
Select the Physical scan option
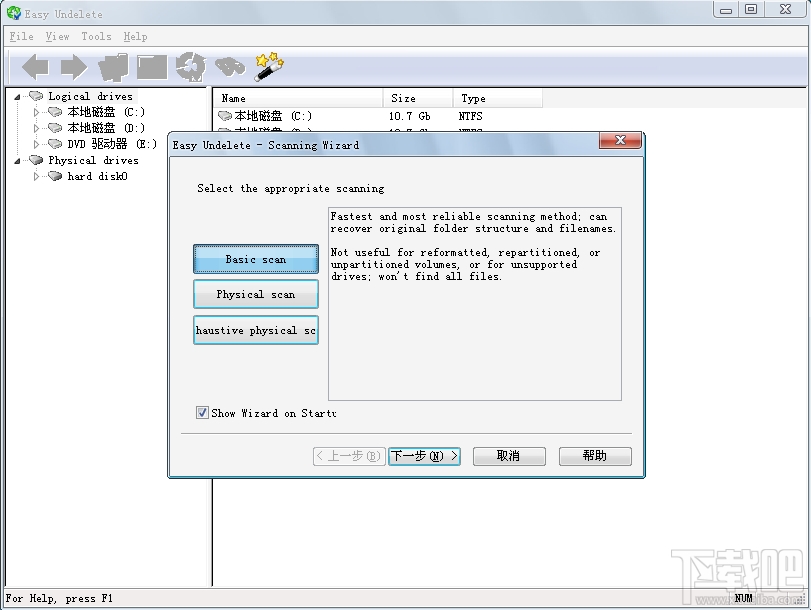point(255,294)
